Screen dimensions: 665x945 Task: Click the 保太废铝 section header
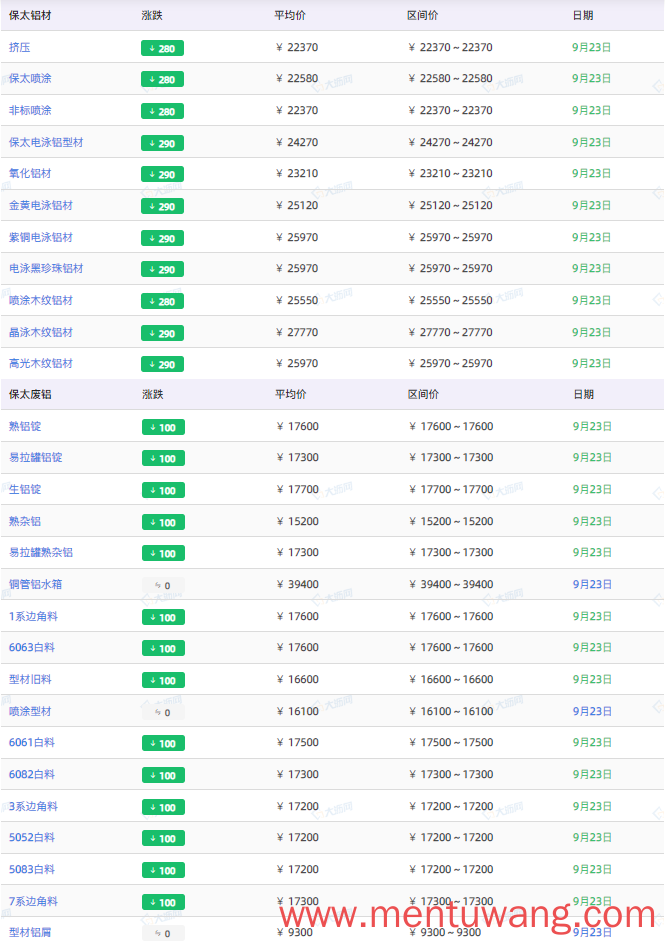point(30,394)
